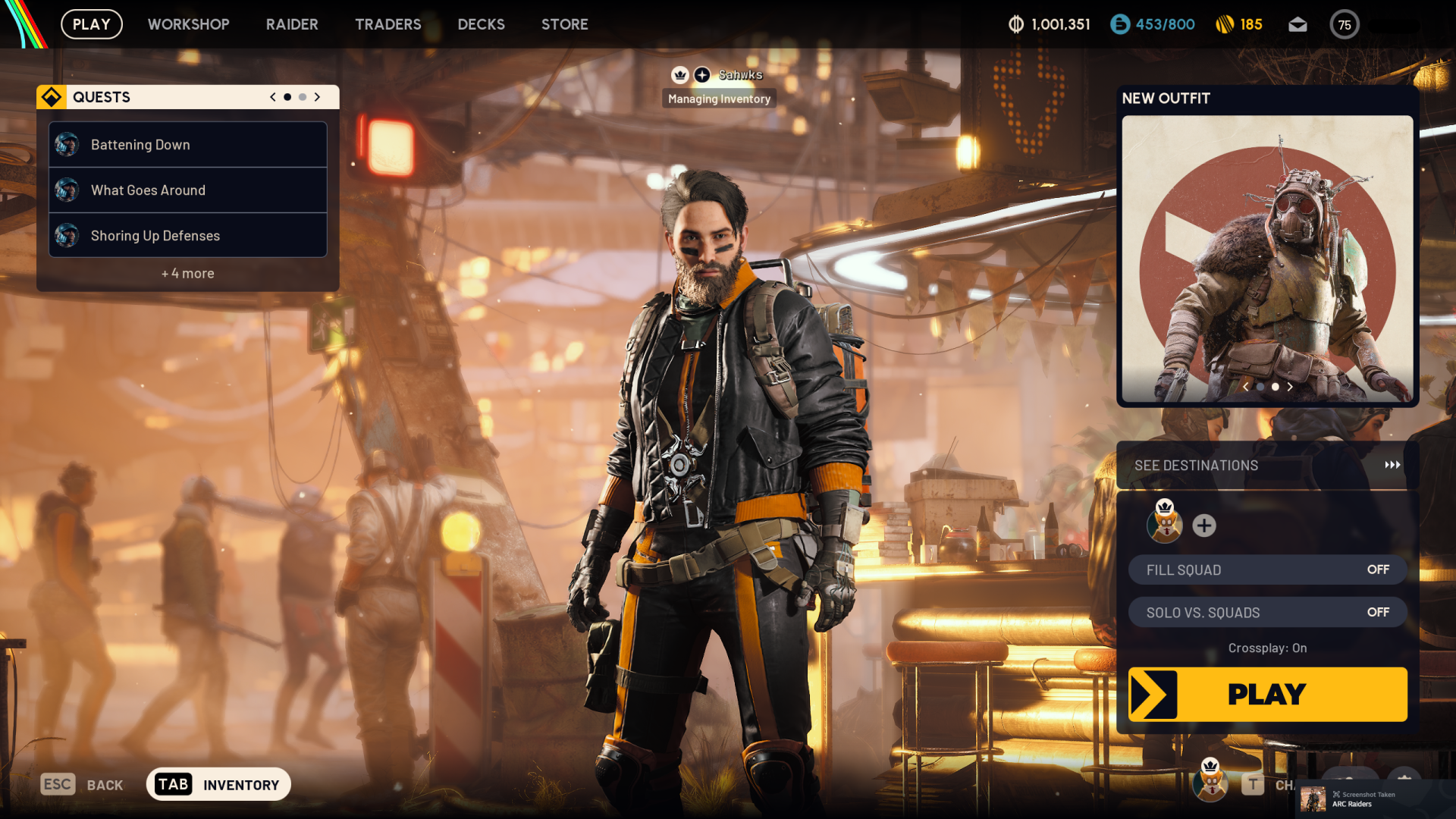Viewport: 1456px width, 819px height.
Task: Go to the TRADERS tab
Action: click(x=388, y=24)
